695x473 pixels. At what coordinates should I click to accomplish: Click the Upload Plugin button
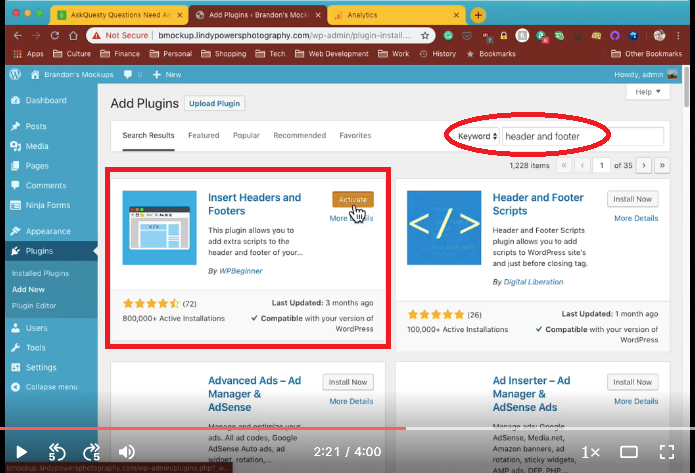[x=214, y=103]
